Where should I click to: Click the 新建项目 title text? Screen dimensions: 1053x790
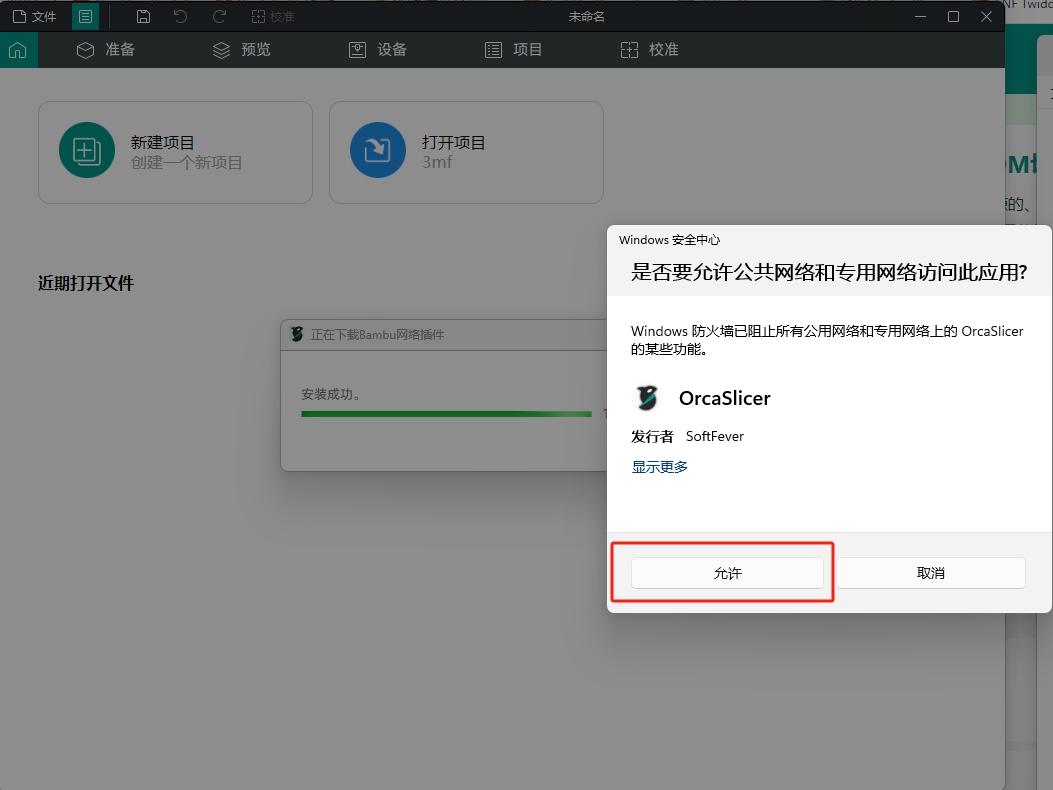(163, 142)
